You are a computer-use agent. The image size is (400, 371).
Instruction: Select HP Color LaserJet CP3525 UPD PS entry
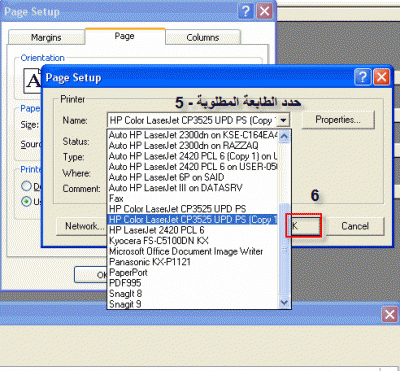[x=193, y=209]
